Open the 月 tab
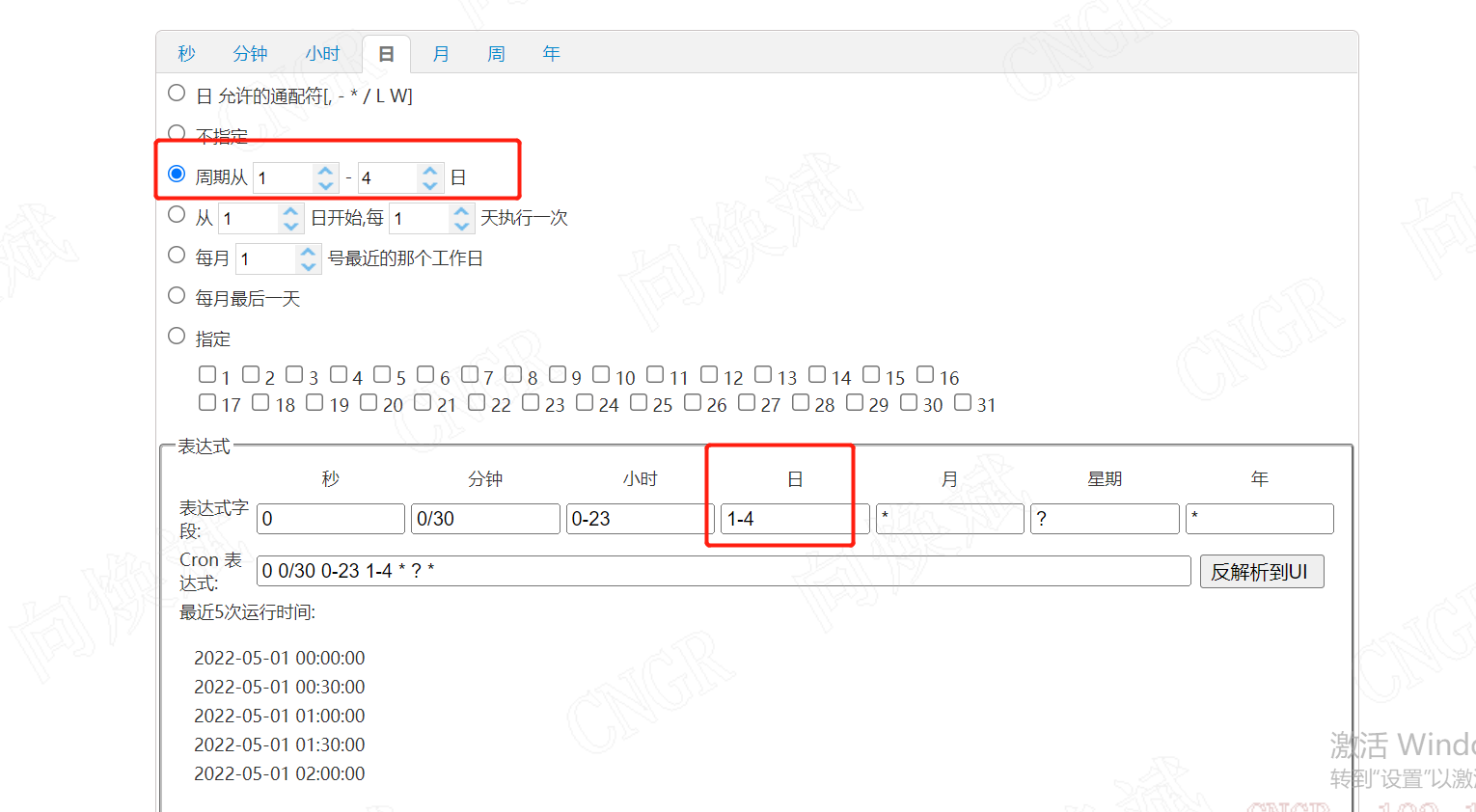This screenshot has width=1476, height=812. click(441, 53)
